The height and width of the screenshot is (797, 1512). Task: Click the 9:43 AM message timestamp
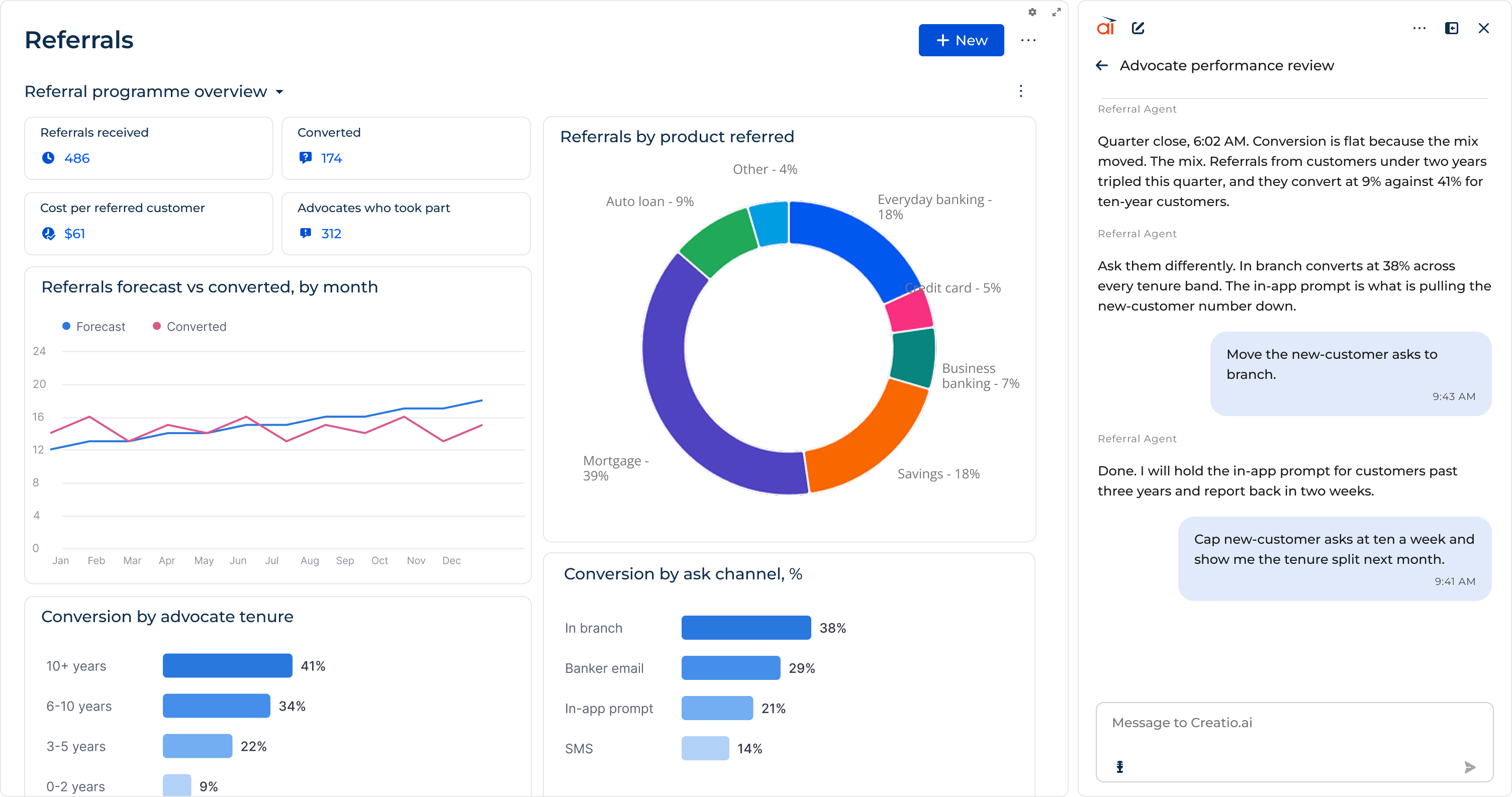1453,396
